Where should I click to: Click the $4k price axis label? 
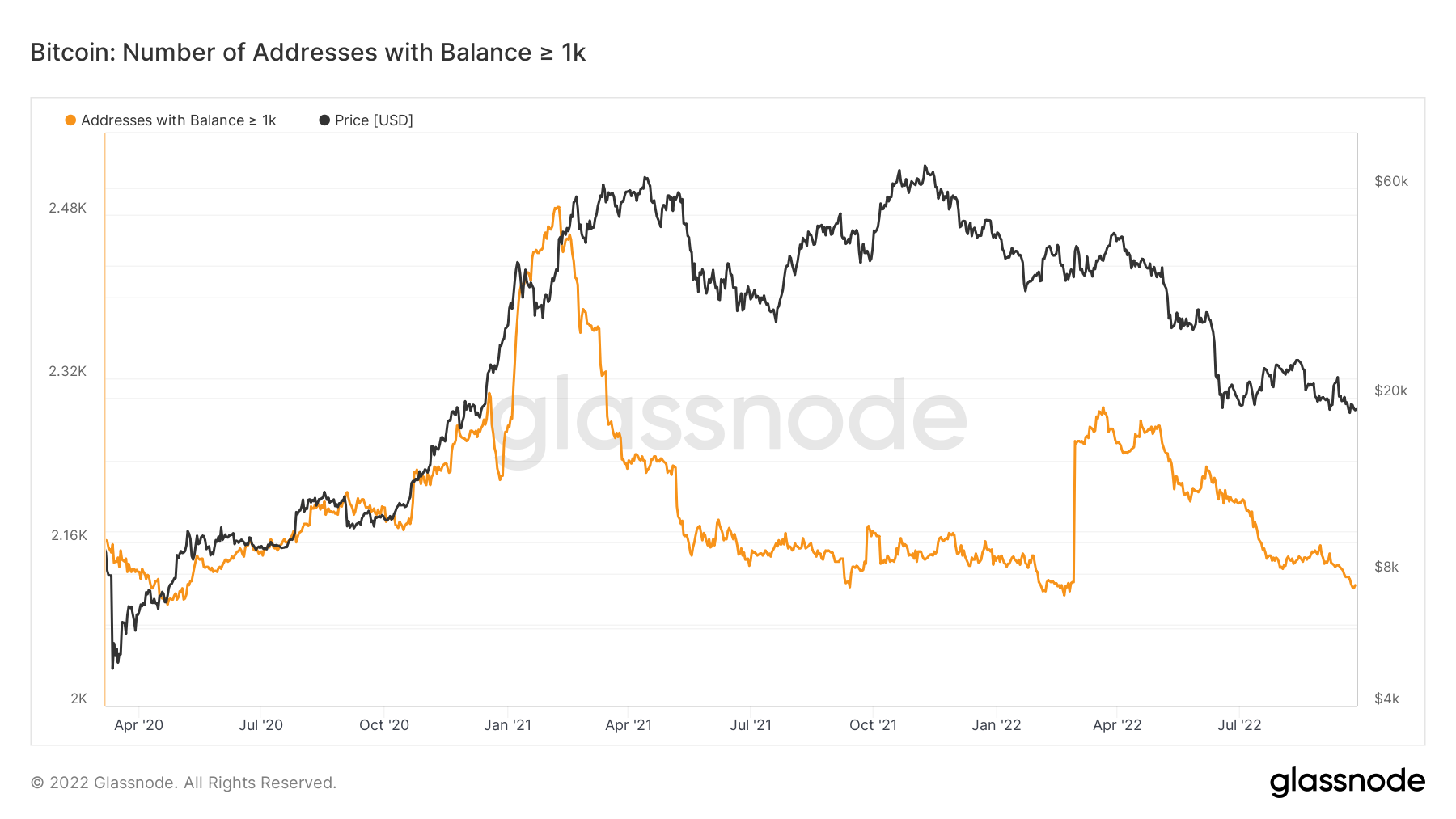(1386, 699)
